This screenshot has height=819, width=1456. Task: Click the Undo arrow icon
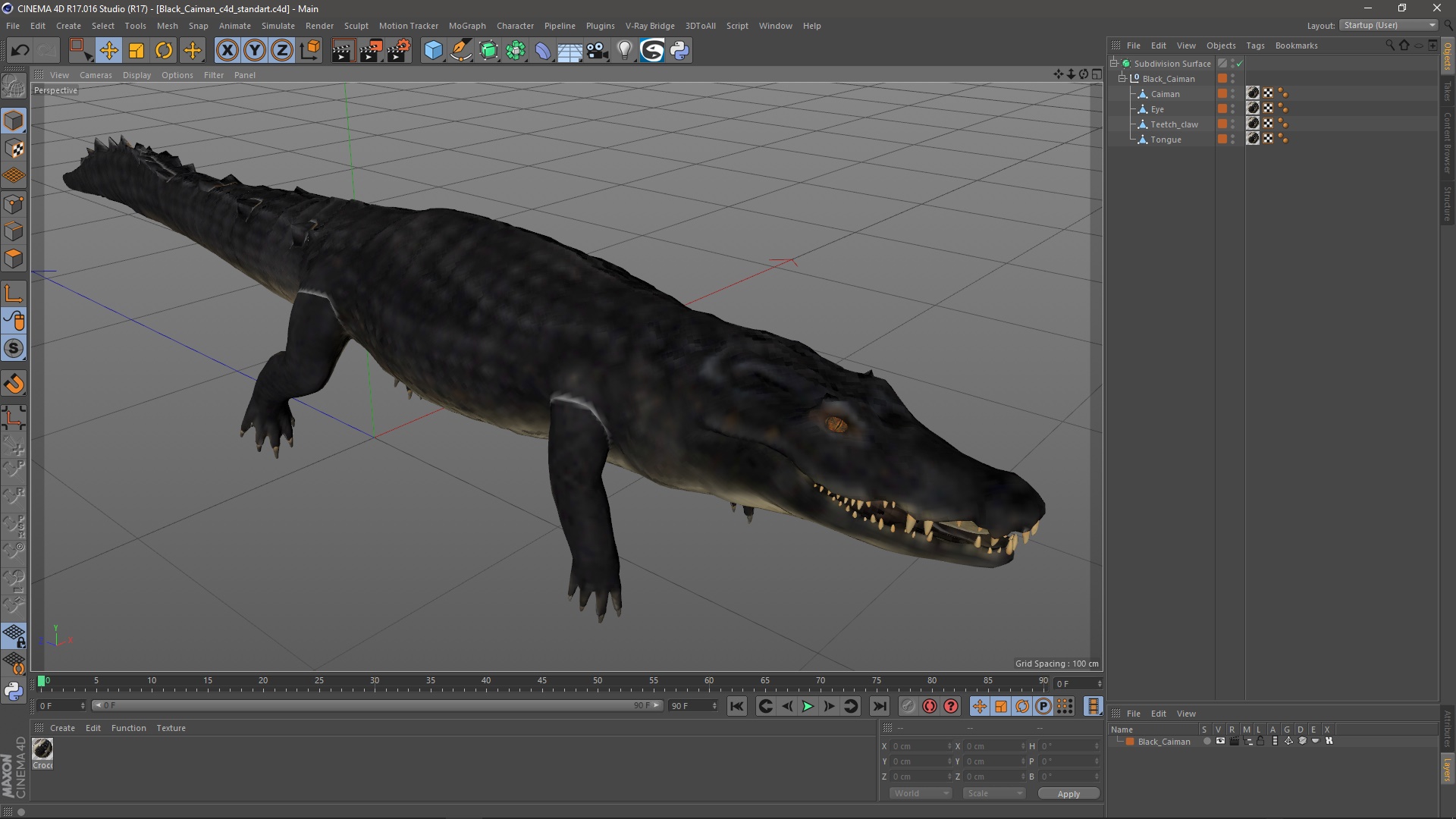pyautogui.click(x=20, y=51)
